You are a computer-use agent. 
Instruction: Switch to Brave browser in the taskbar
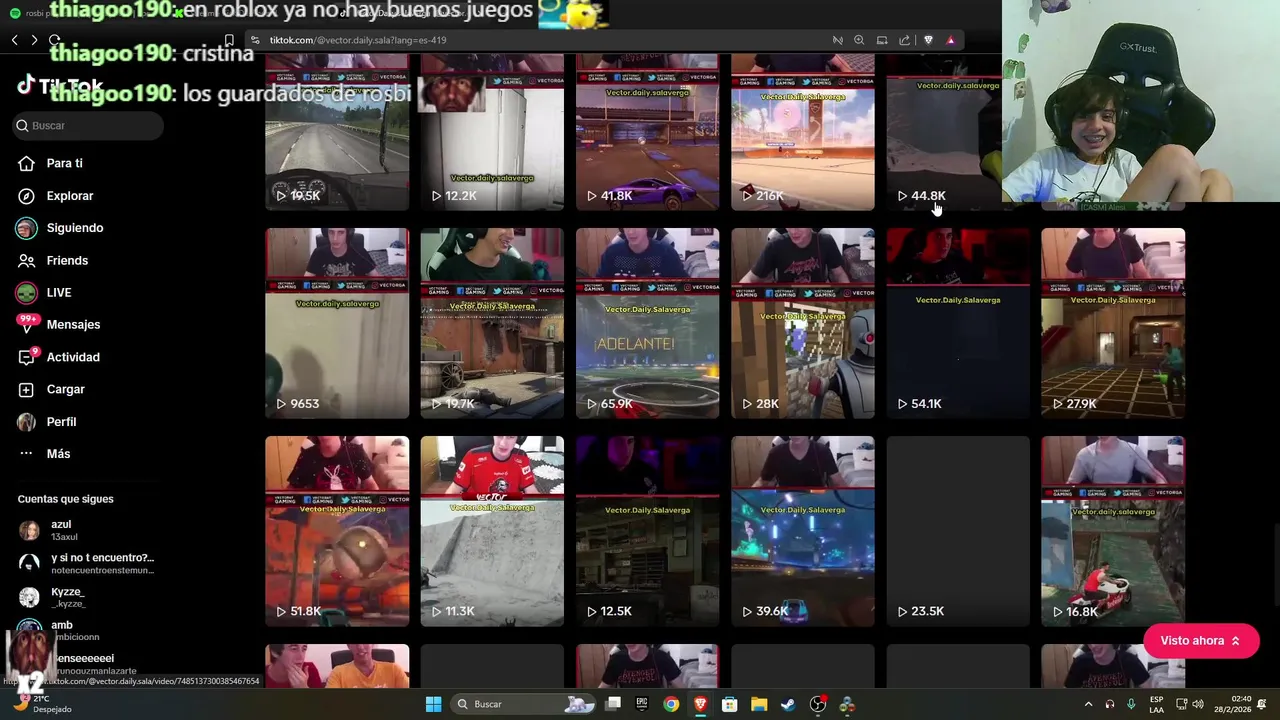[700, 704]
